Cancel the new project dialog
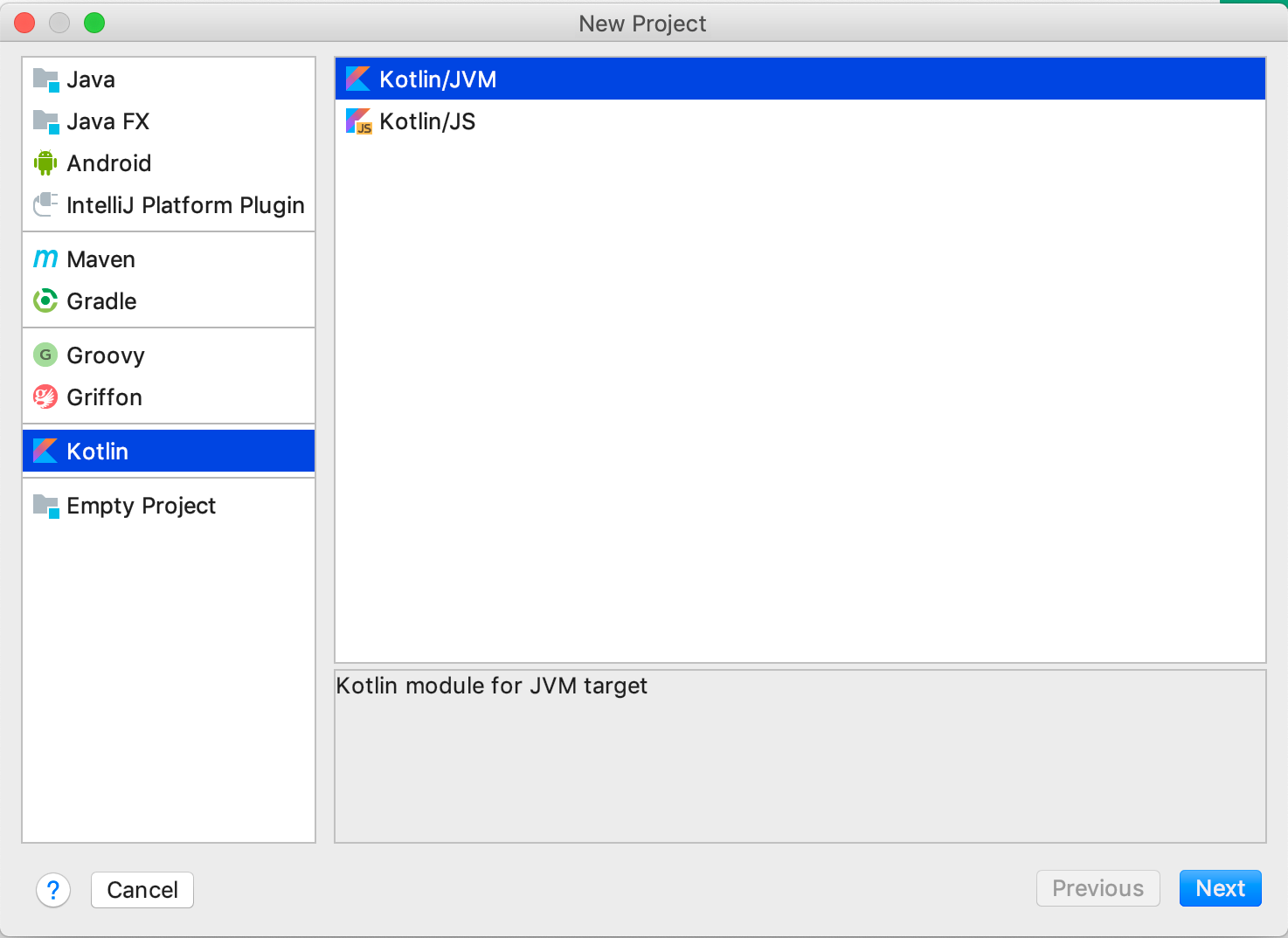Image resolution: width=1288 pixels, height=938 pixels. click(x=142, y=889)
